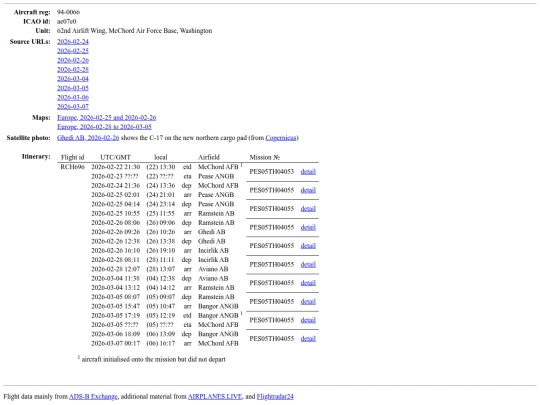Open the 2026-02-28 source URL
540x405 pixels.
click(x=73, y=70)
